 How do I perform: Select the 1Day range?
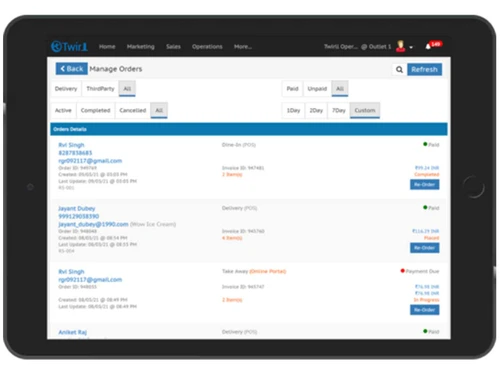pos(293,110)
